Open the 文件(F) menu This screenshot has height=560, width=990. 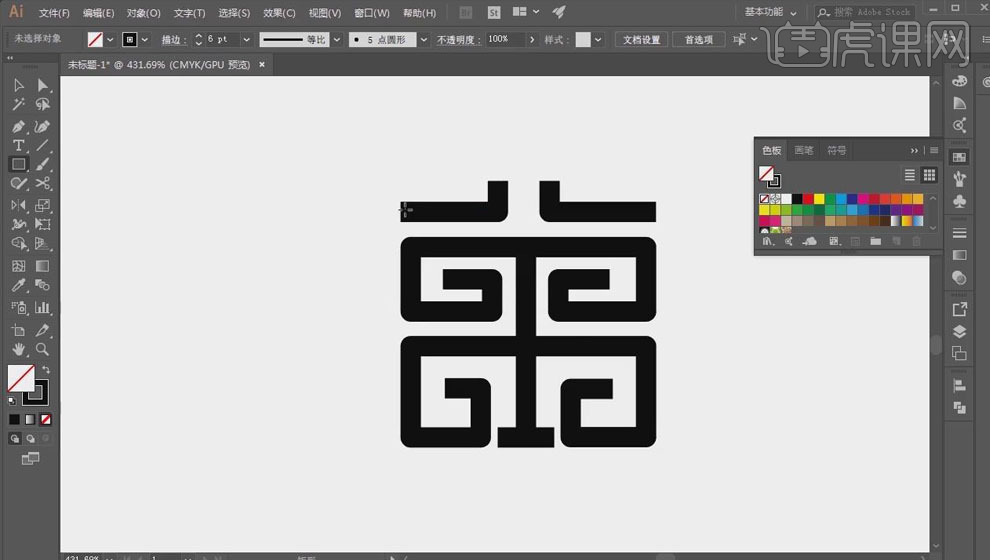(54, 13)
